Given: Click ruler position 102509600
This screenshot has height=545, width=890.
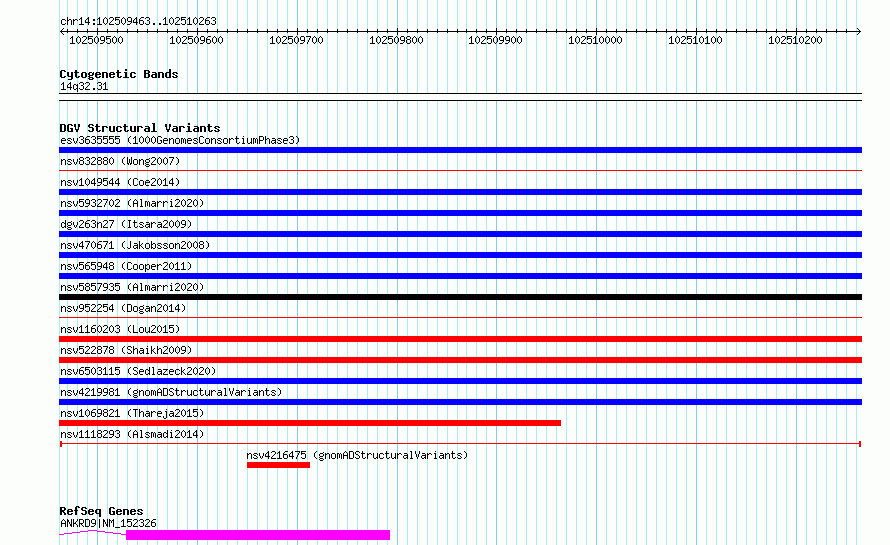Looking at the screenshot, I should [x=196, y=40].
